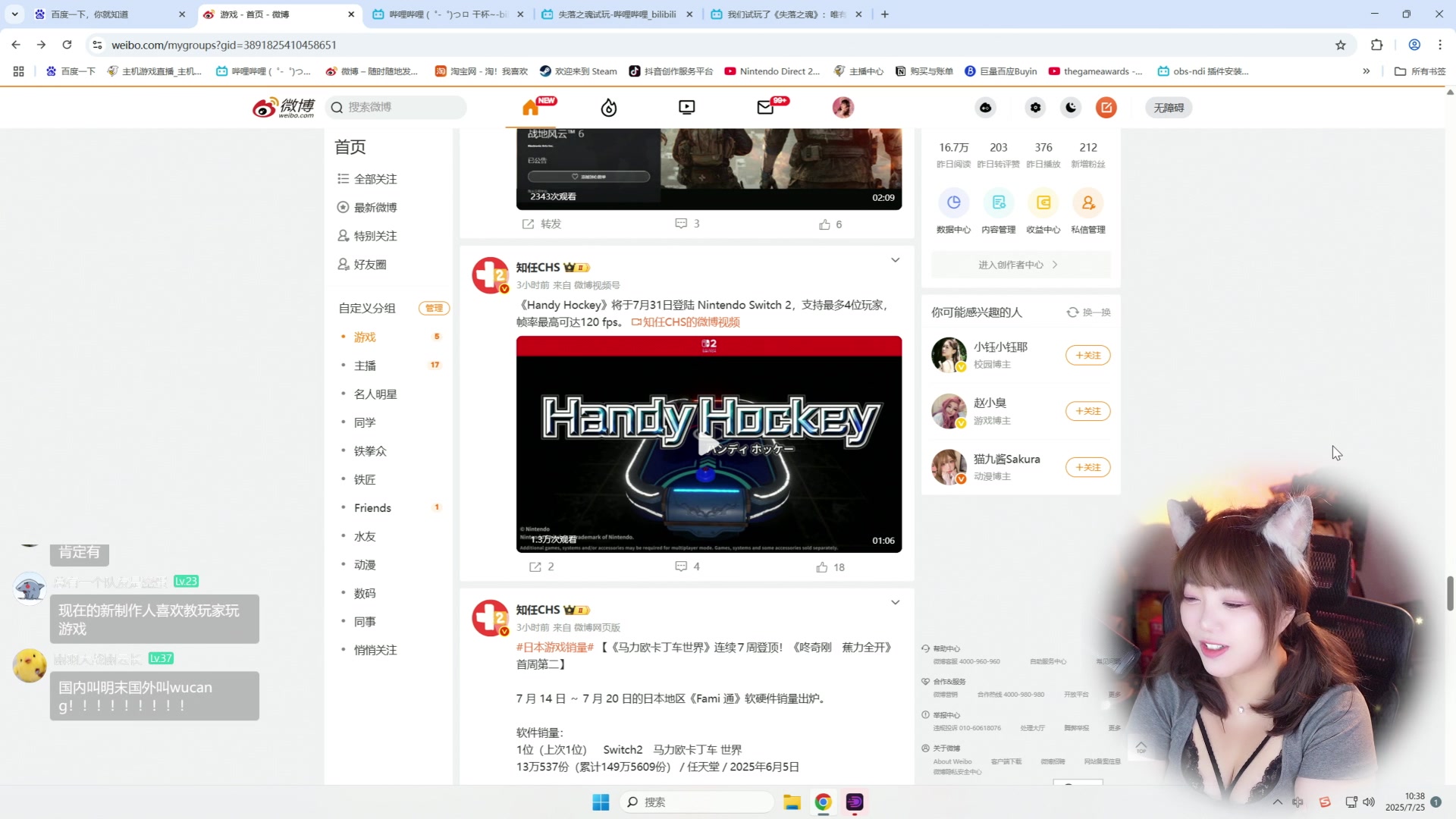
Task: Open comments on Handy Hockey post
Action: [687, 567]
